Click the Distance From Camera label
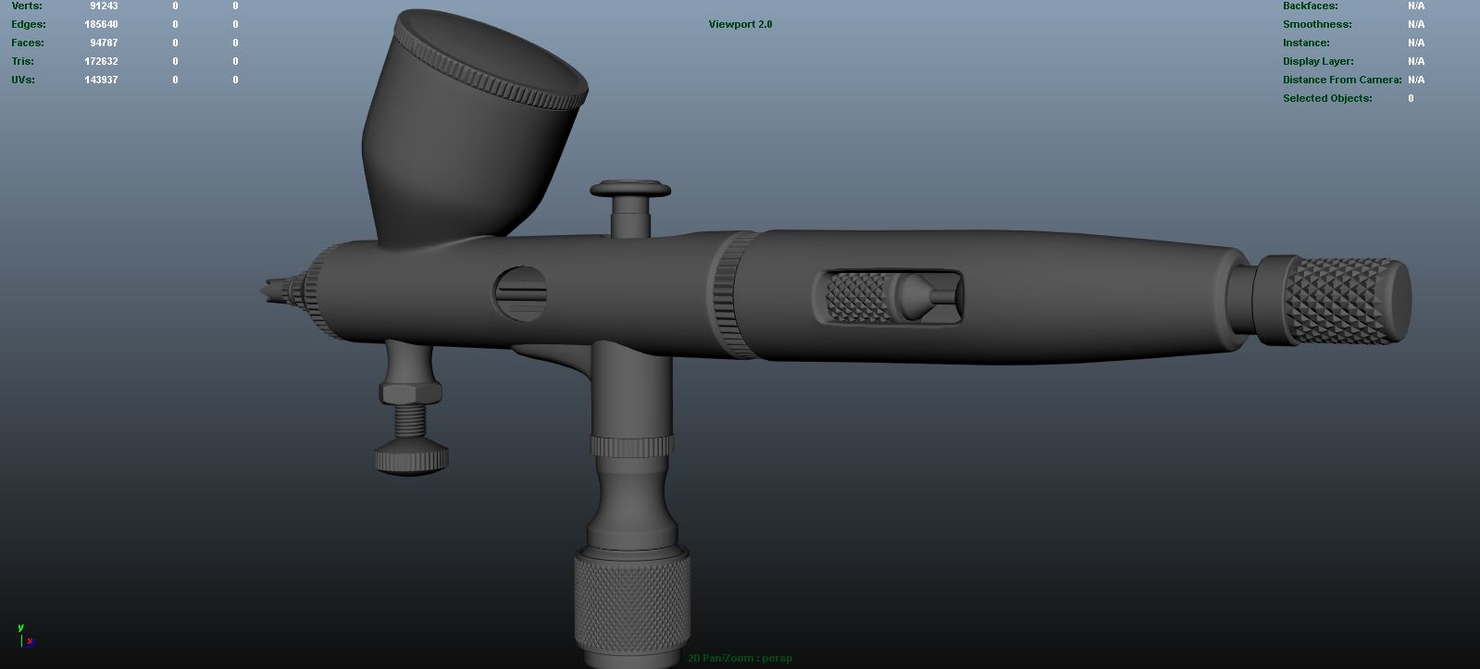The image size is (1480, 669). (x=1342, y=80)
